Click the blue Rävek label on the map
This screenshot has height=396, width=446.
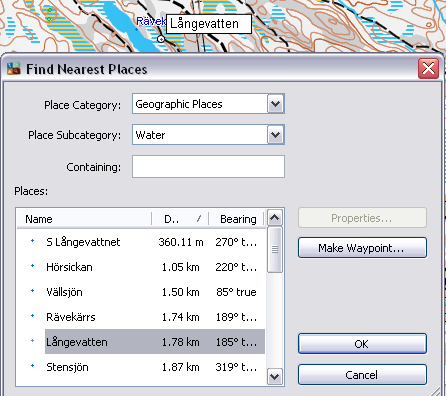151,21
